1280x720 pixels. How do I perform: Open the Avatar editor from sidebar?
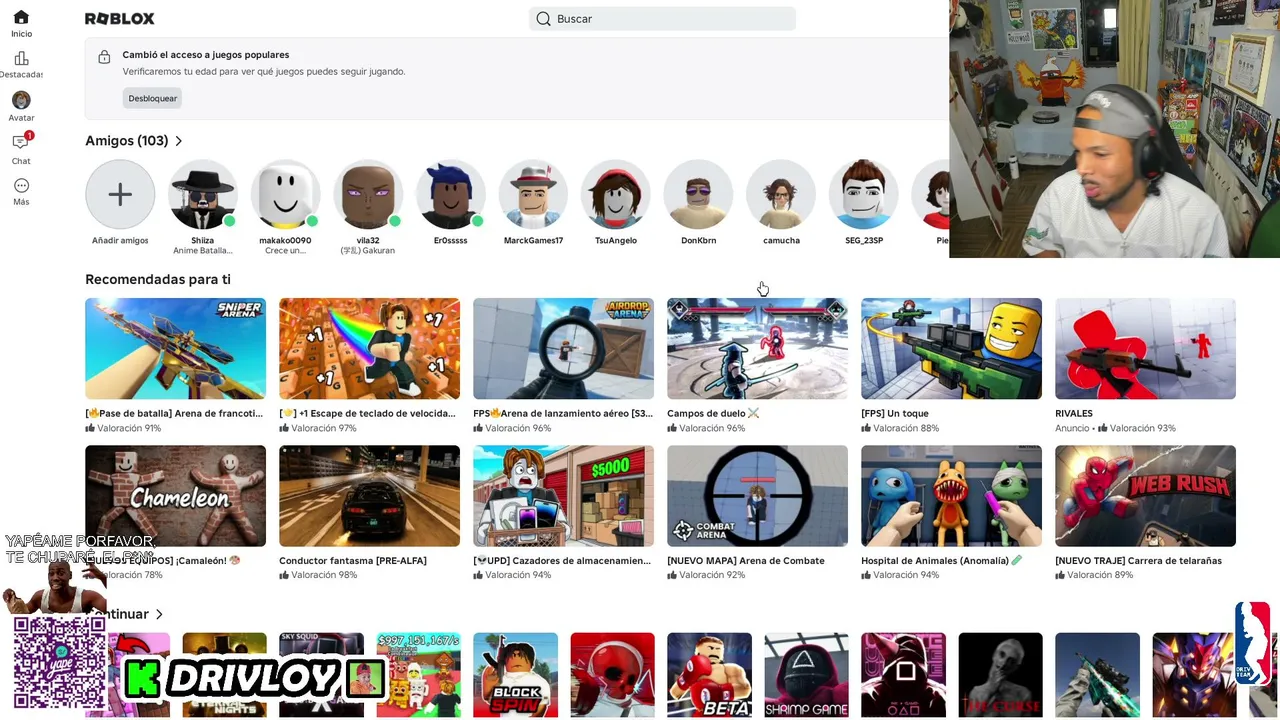(x=21, y=107)
